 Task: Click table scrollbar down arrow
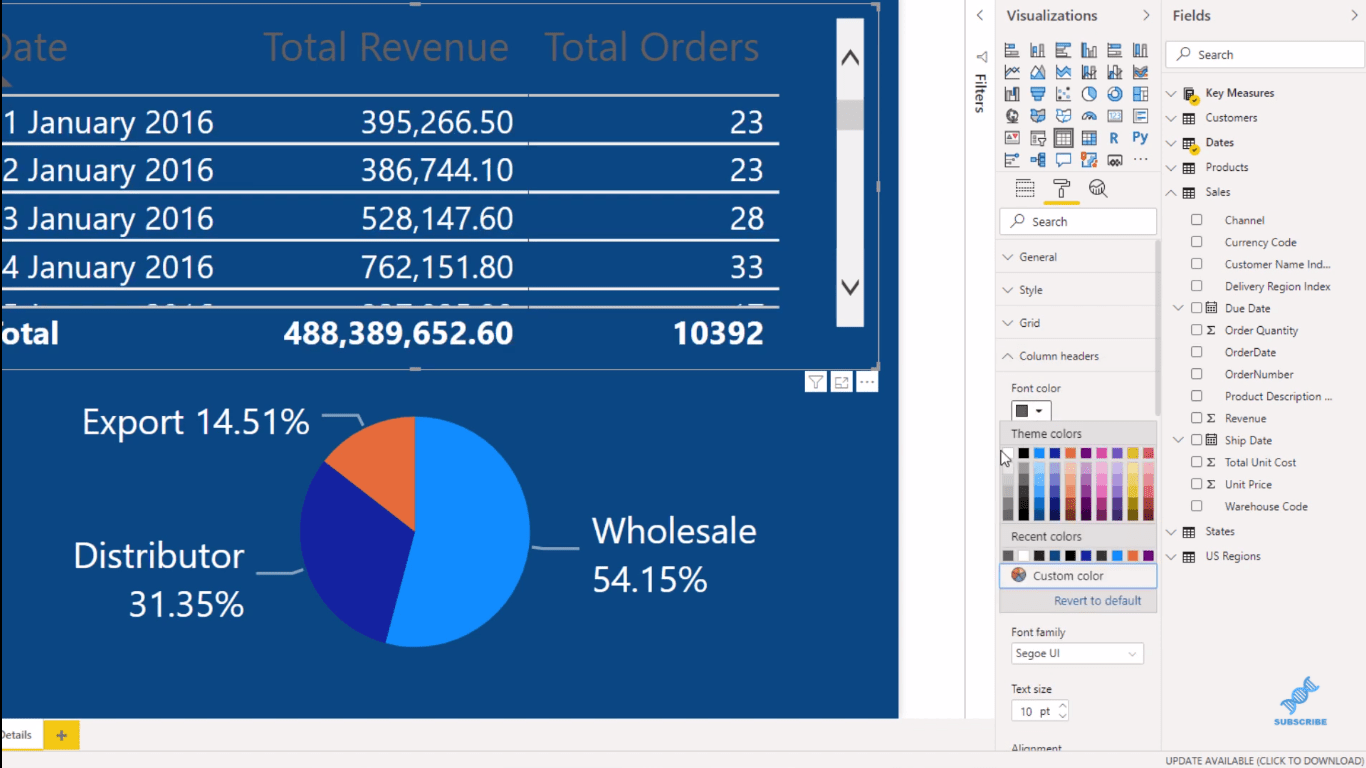[850, 287]
